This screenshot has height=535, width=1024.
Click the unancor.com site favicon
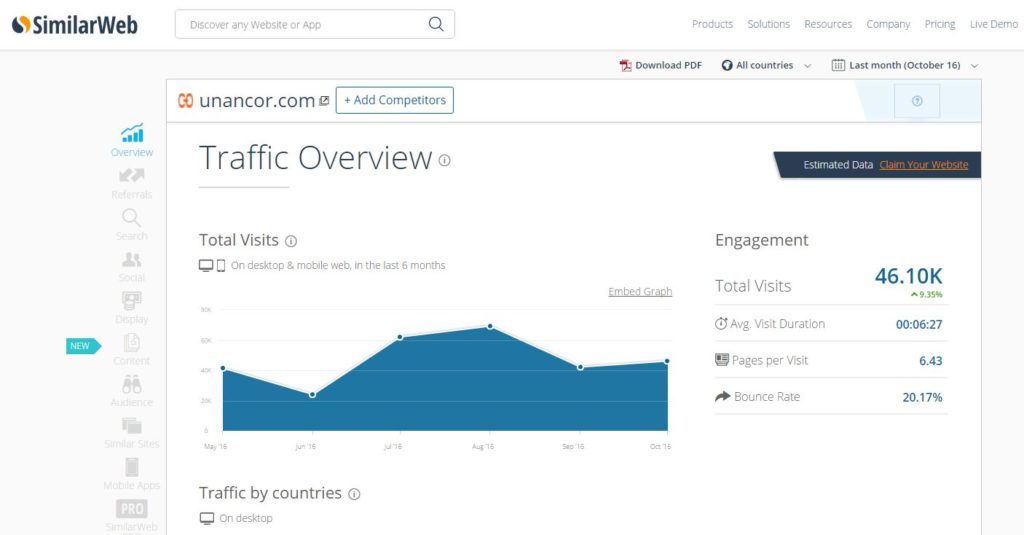(185, 101)
